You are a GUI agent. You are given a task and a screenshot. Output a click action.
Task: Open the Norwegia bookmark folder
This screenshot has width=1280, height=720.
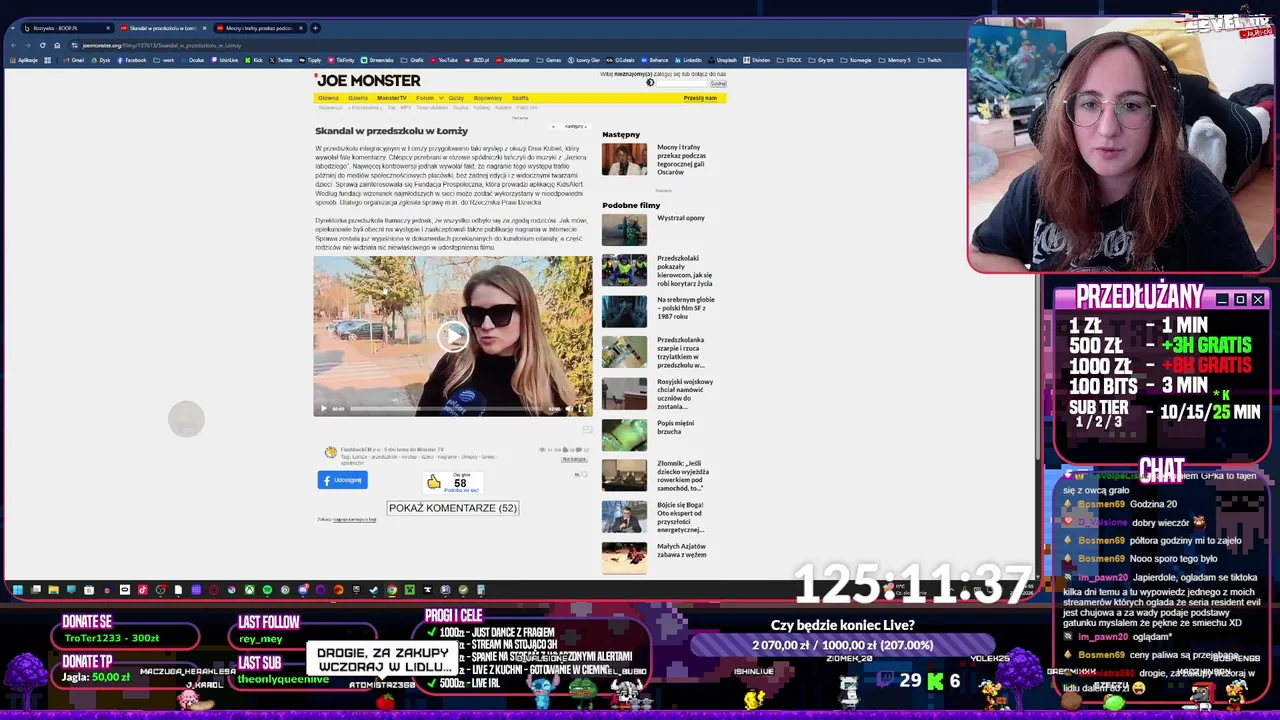click(x=855, y=60)
